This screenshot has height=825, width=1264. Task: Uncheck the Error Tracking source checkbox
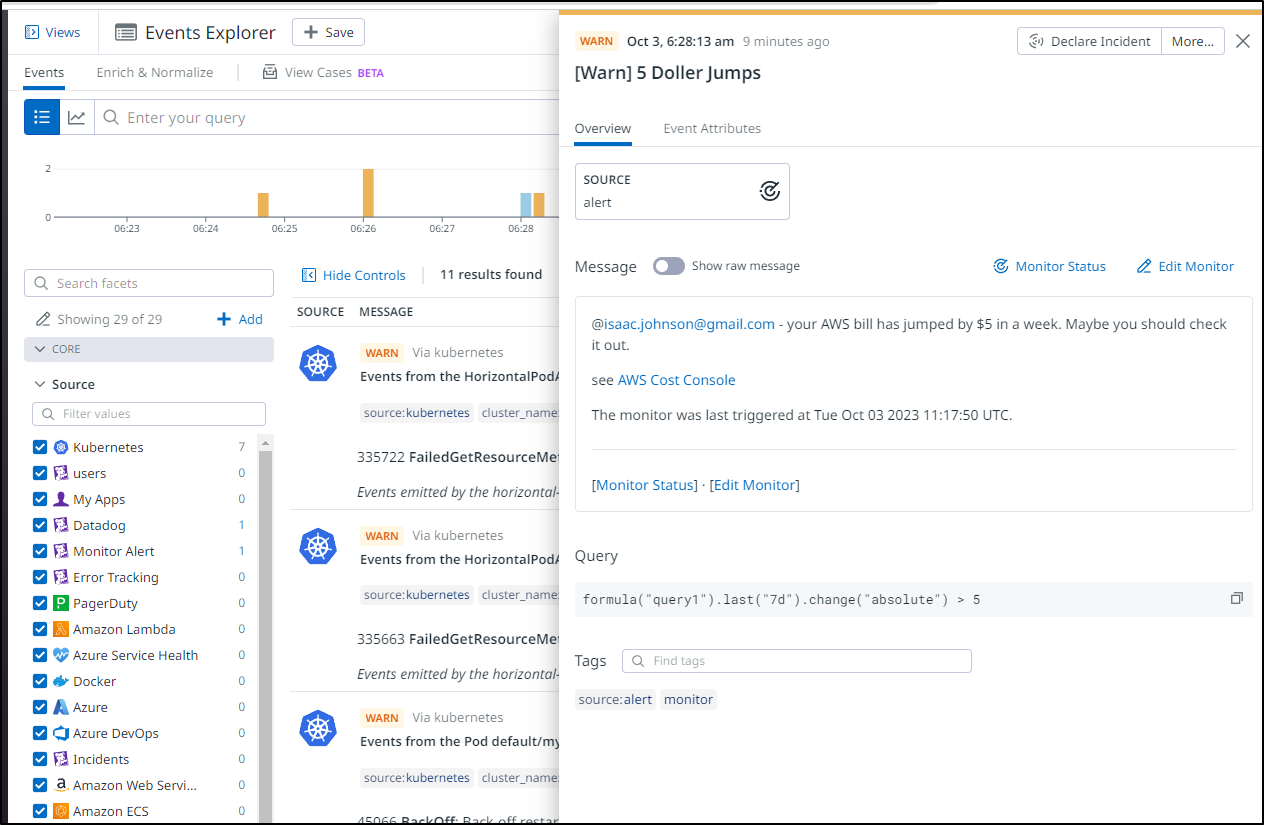pyautogui.click(x=40, y=577)
